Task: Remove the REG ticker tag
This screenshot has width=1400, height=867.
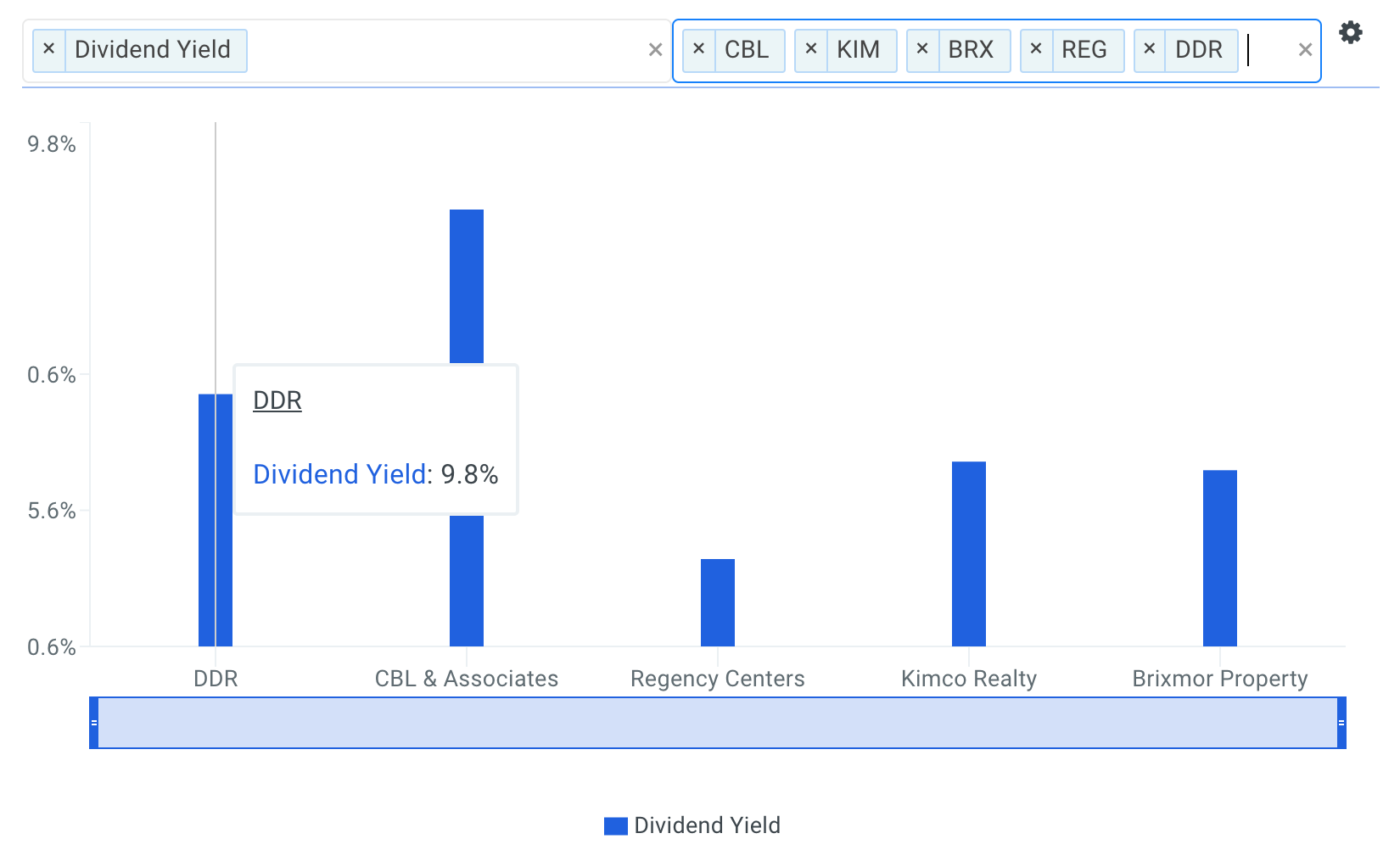Action: pos(1036,50)
